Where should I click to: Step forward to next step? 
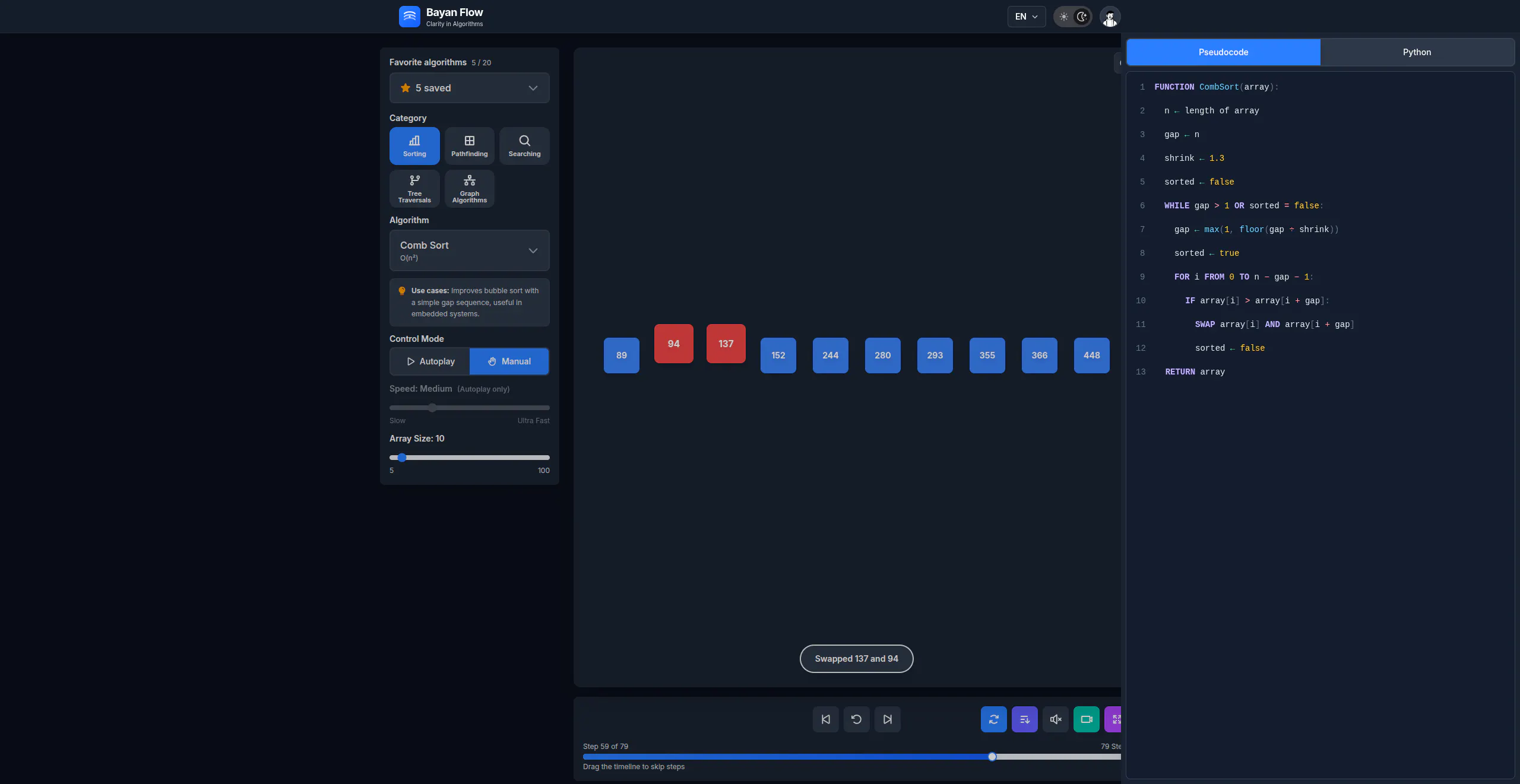(887, 719)
